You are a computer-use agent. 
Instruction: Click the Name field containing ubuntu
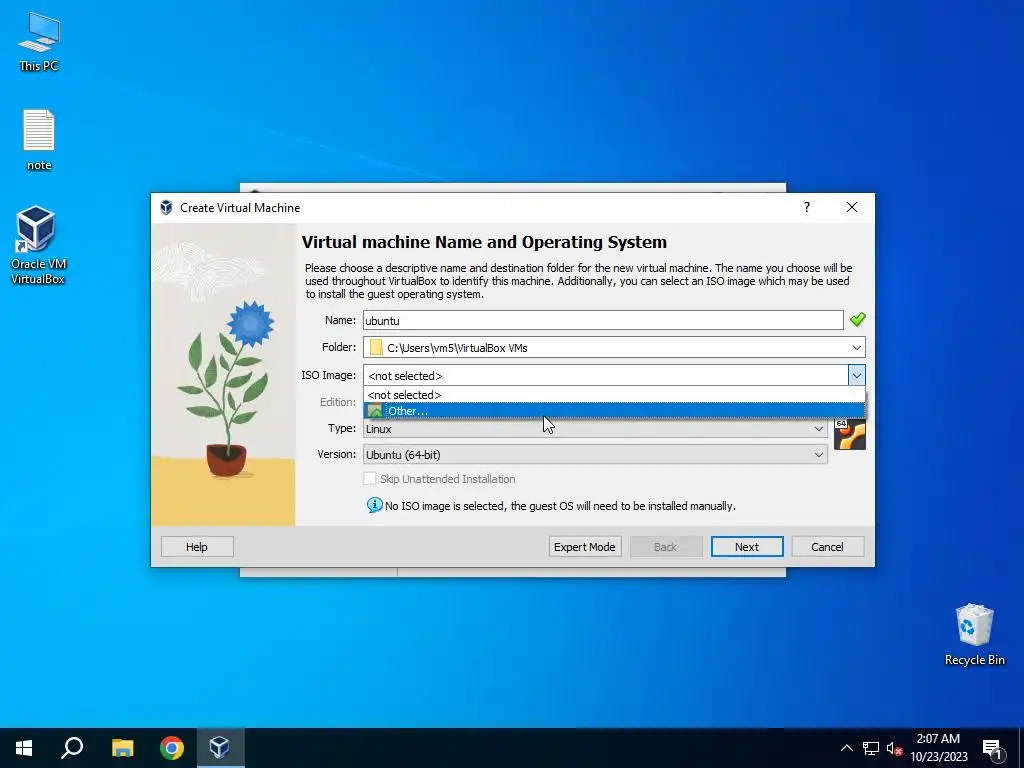[603, 320]
